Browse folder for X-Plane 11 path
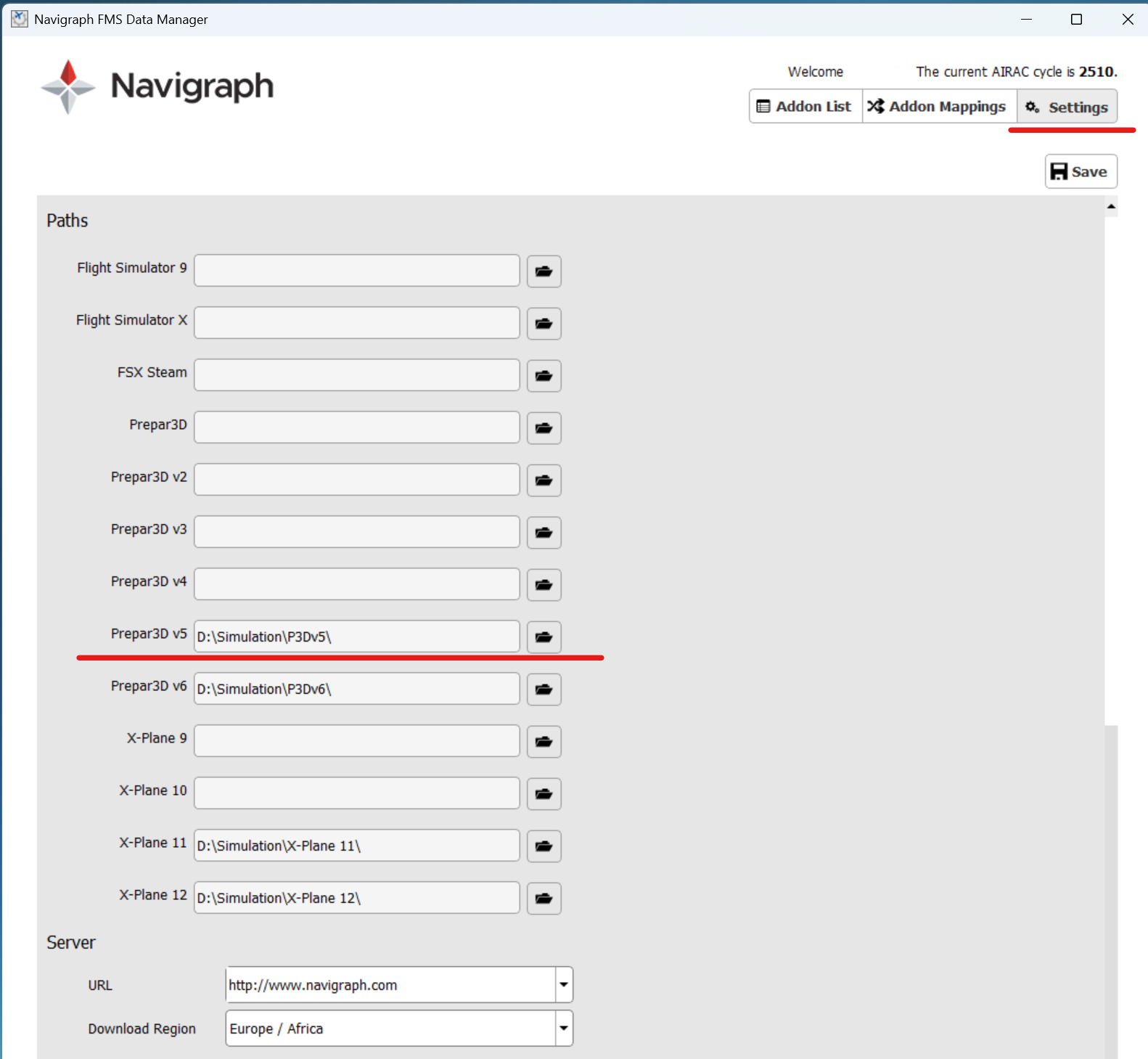Image resolution: width=1148 pixels, height=1059 pixels. [544, 846]
